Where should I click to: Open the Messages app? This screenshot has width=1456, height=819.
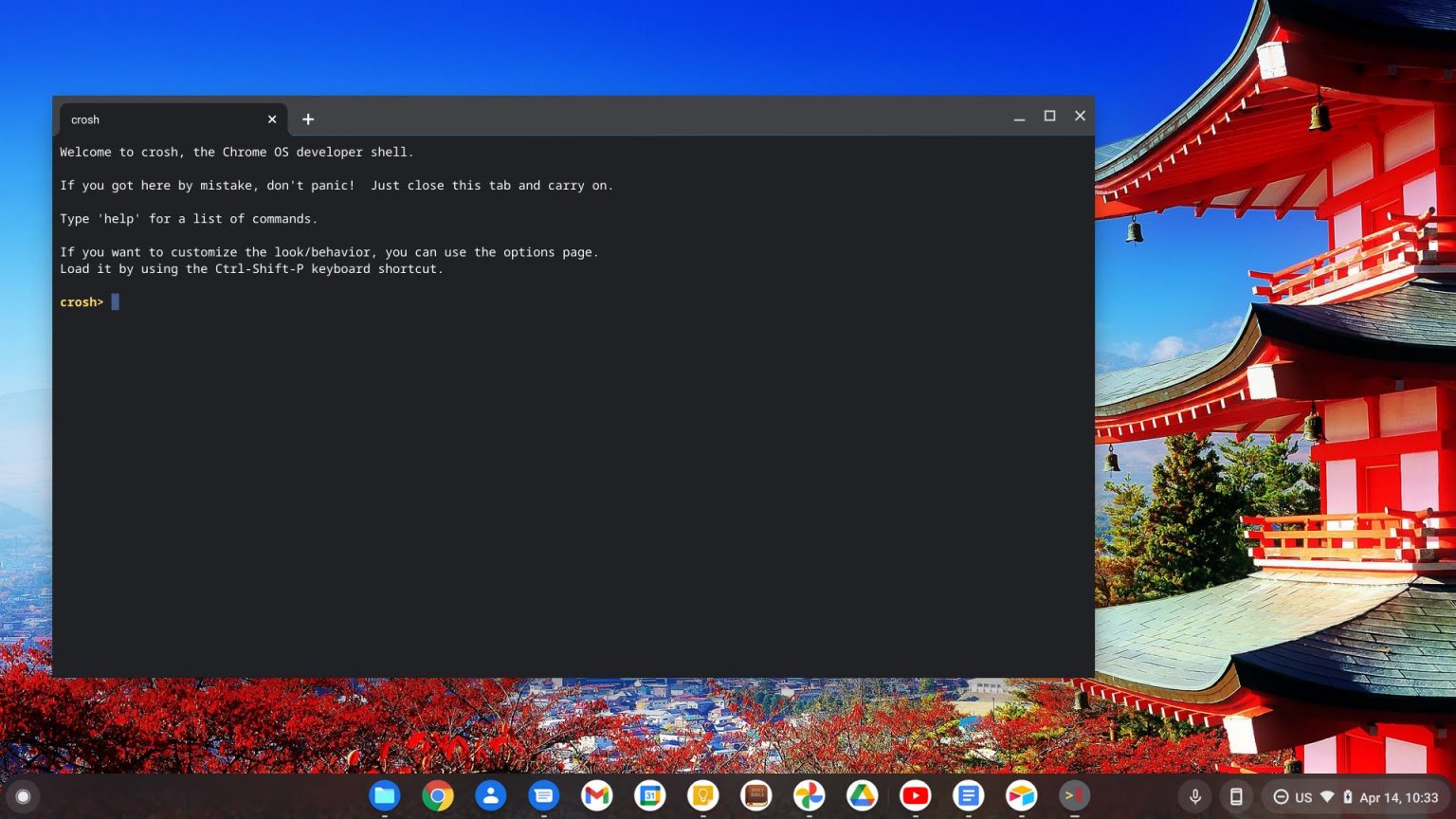coord(544,795)
